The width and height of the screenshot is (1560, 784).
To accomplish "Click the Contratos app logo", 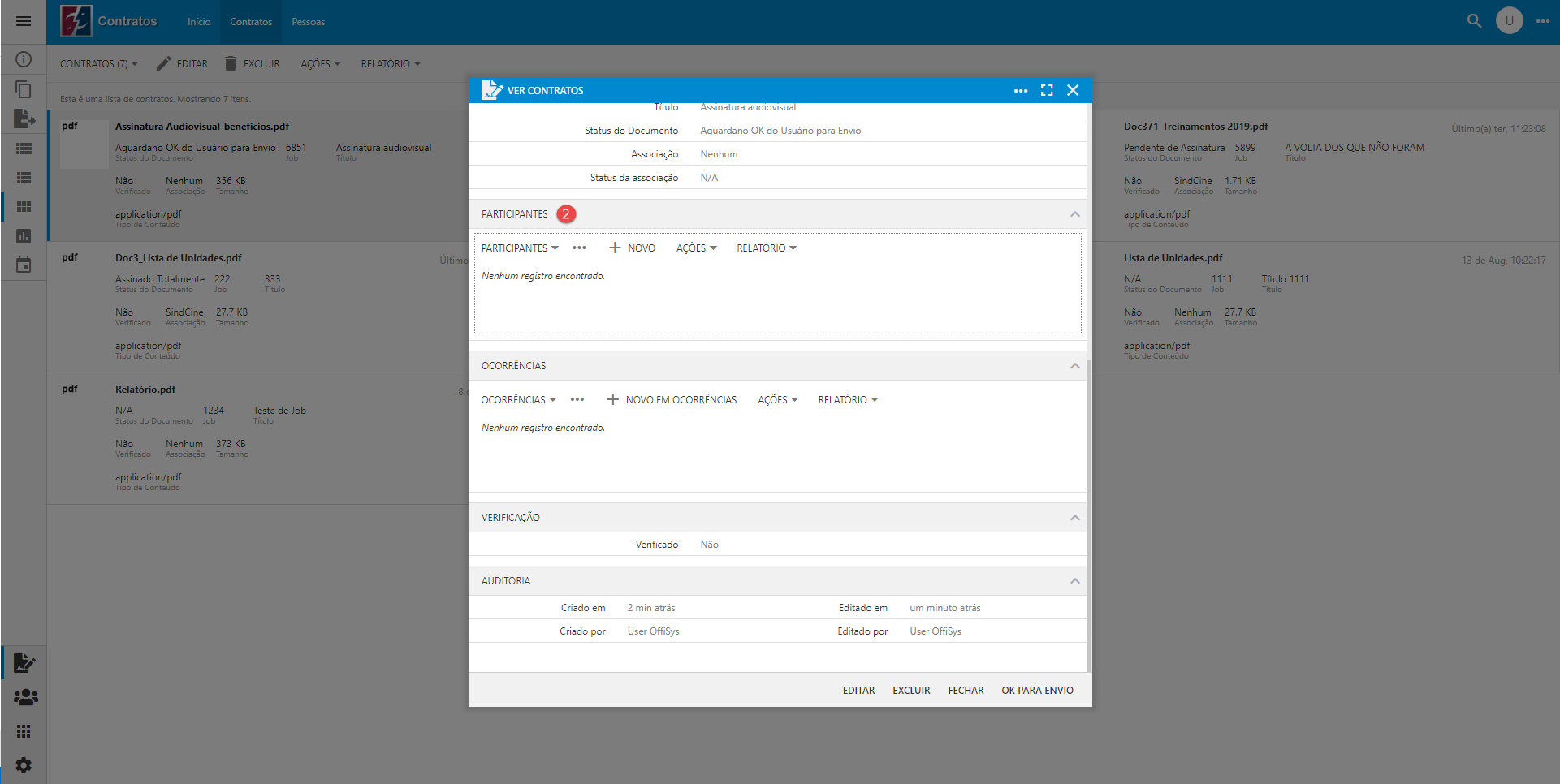I will tap(76, 21).
